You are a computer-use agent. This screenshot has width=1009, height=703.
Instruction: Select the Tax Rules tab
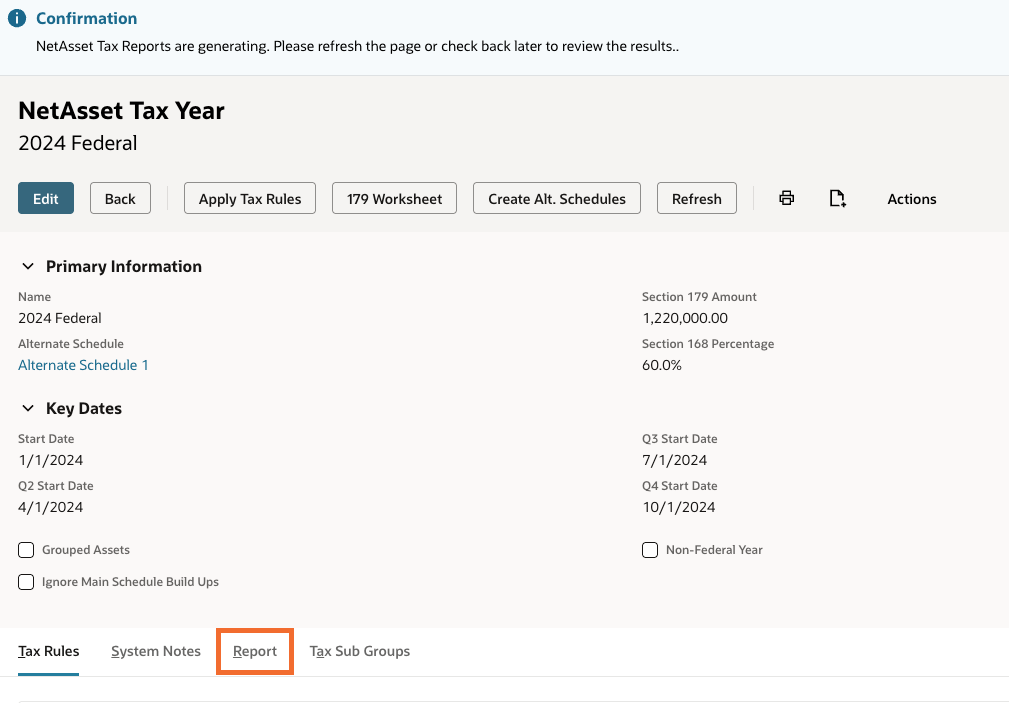(49, 651)
